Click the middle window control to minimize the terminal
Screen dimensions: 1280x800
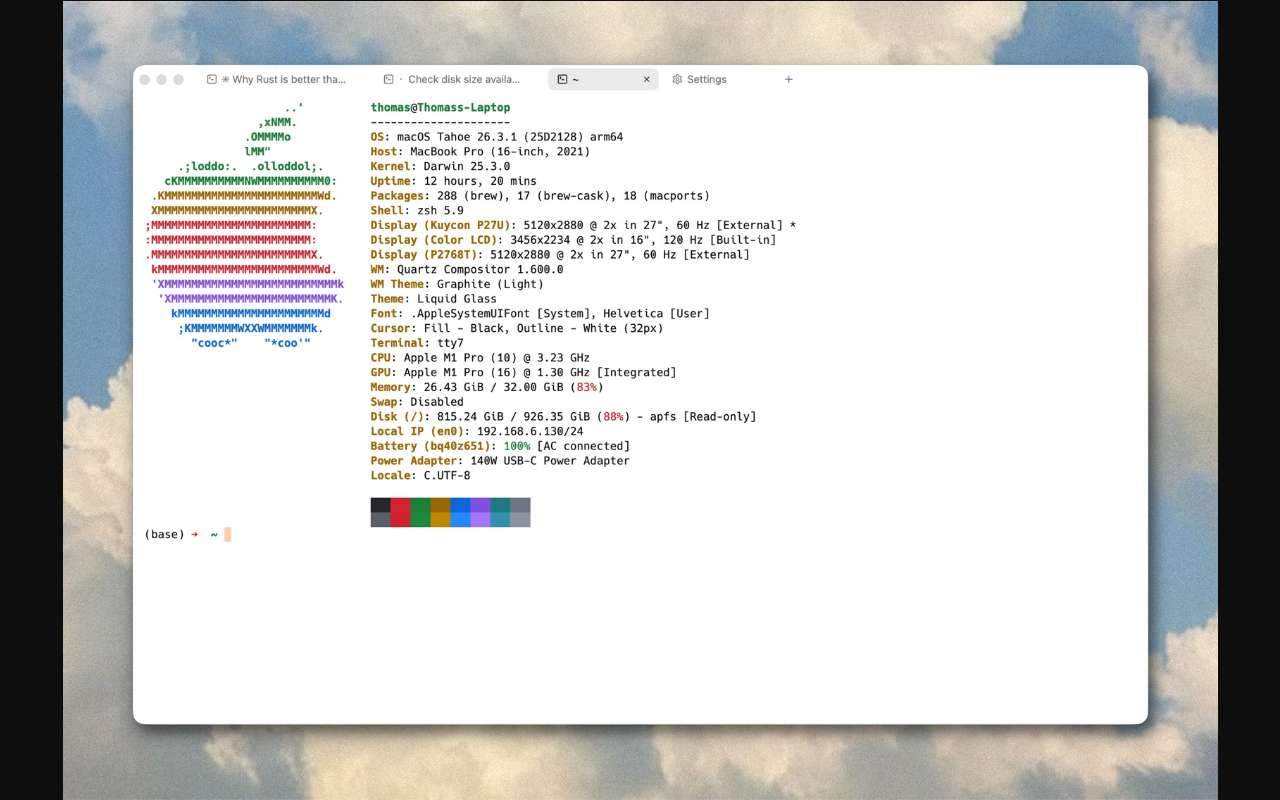tap(162, 79)
